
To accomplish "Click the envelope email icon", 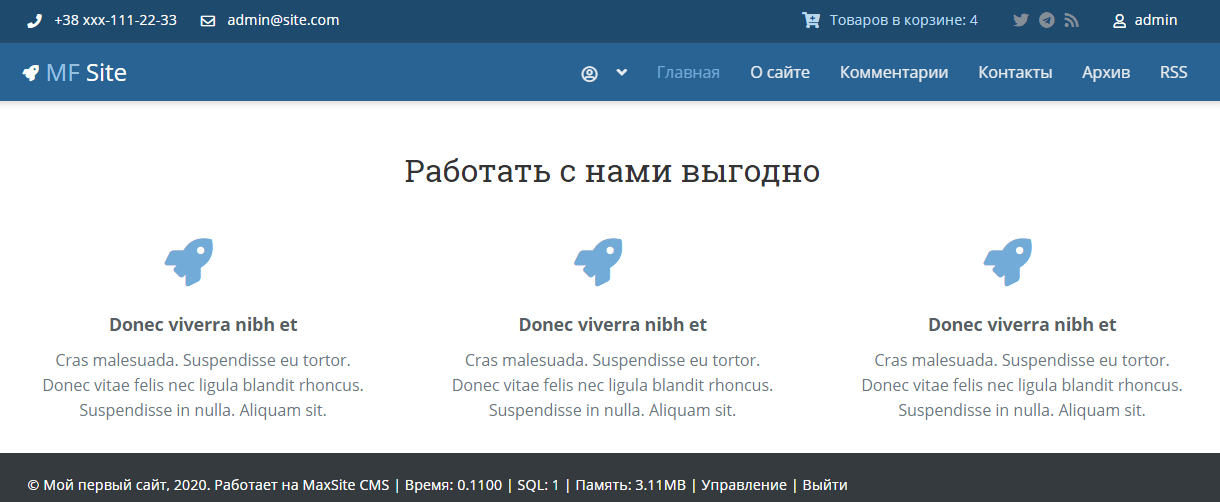I will (208, 21).
